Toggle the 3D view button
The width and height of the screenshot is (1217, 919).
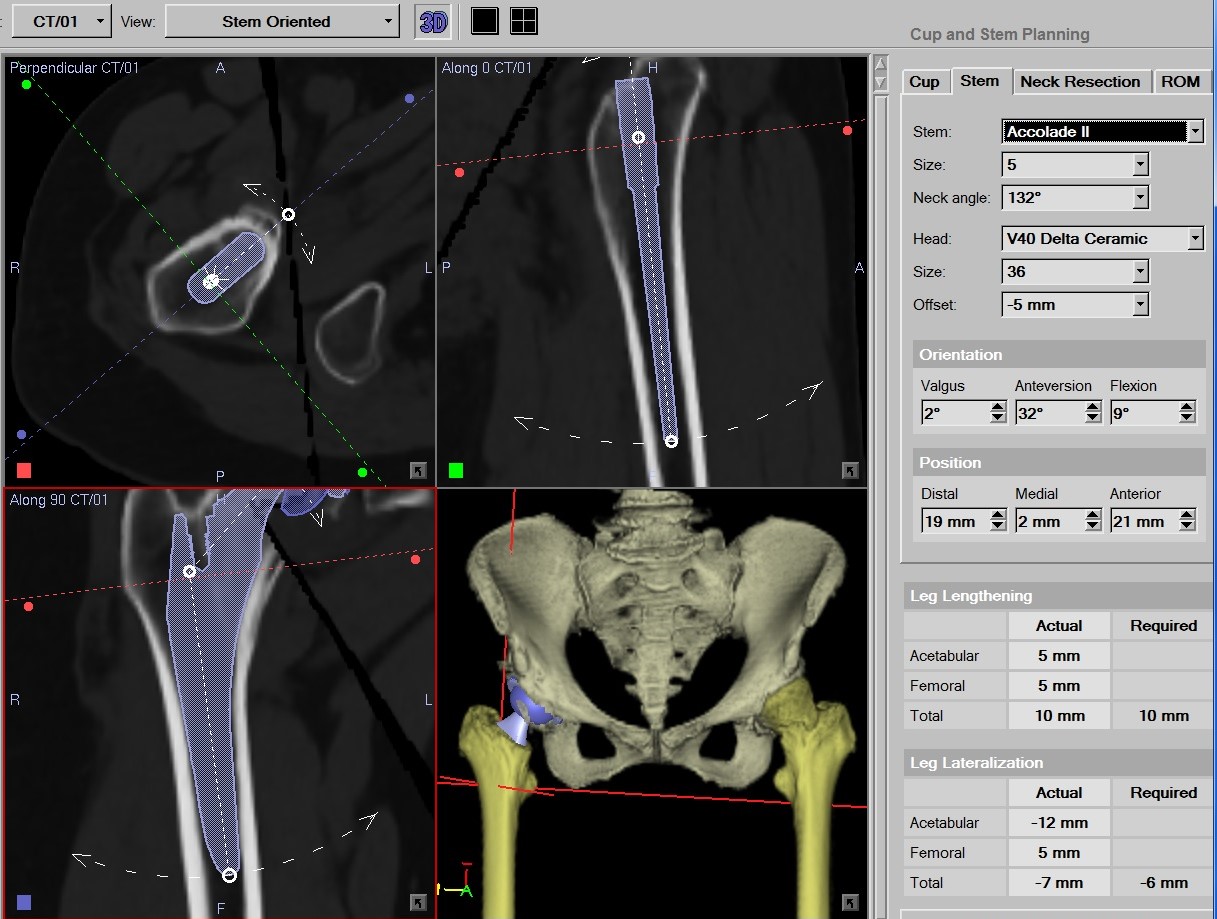433,21
